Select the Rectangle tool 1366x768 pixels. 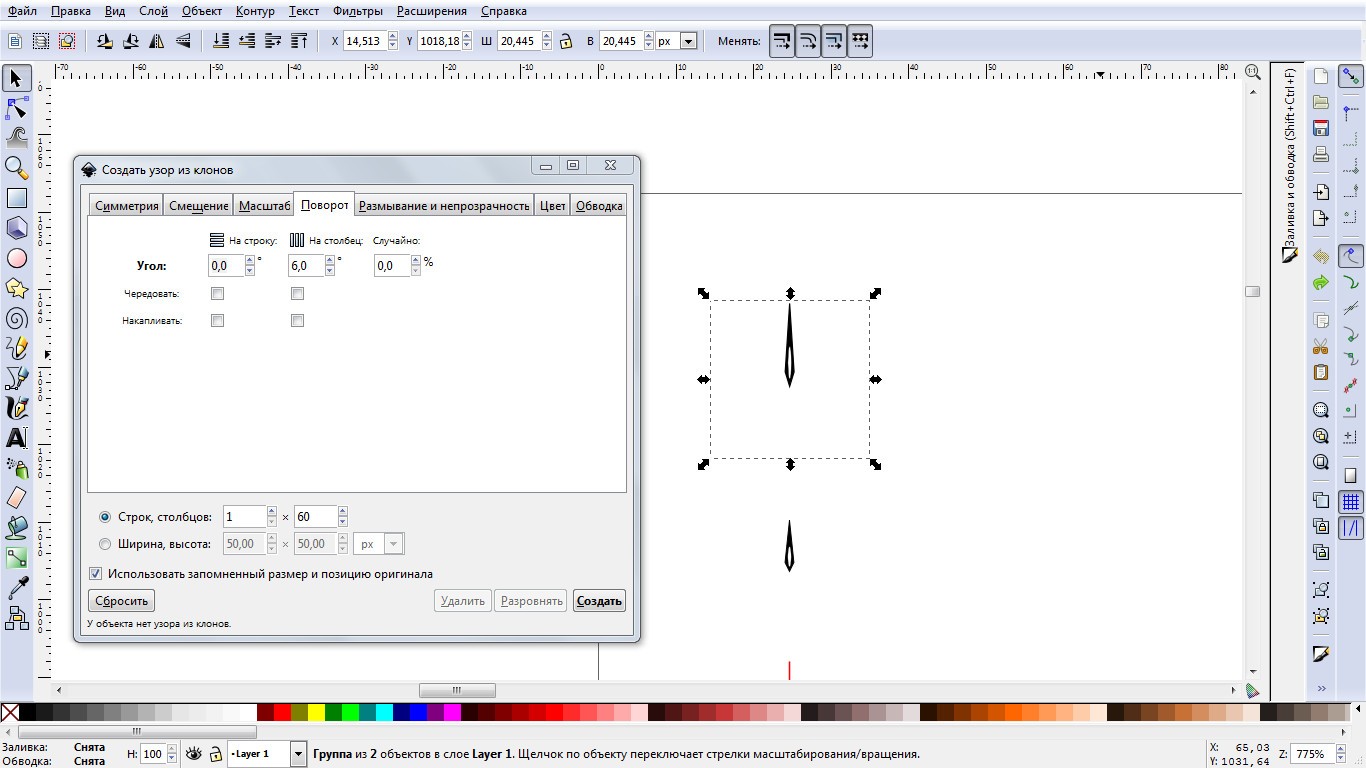coord(16,198)
